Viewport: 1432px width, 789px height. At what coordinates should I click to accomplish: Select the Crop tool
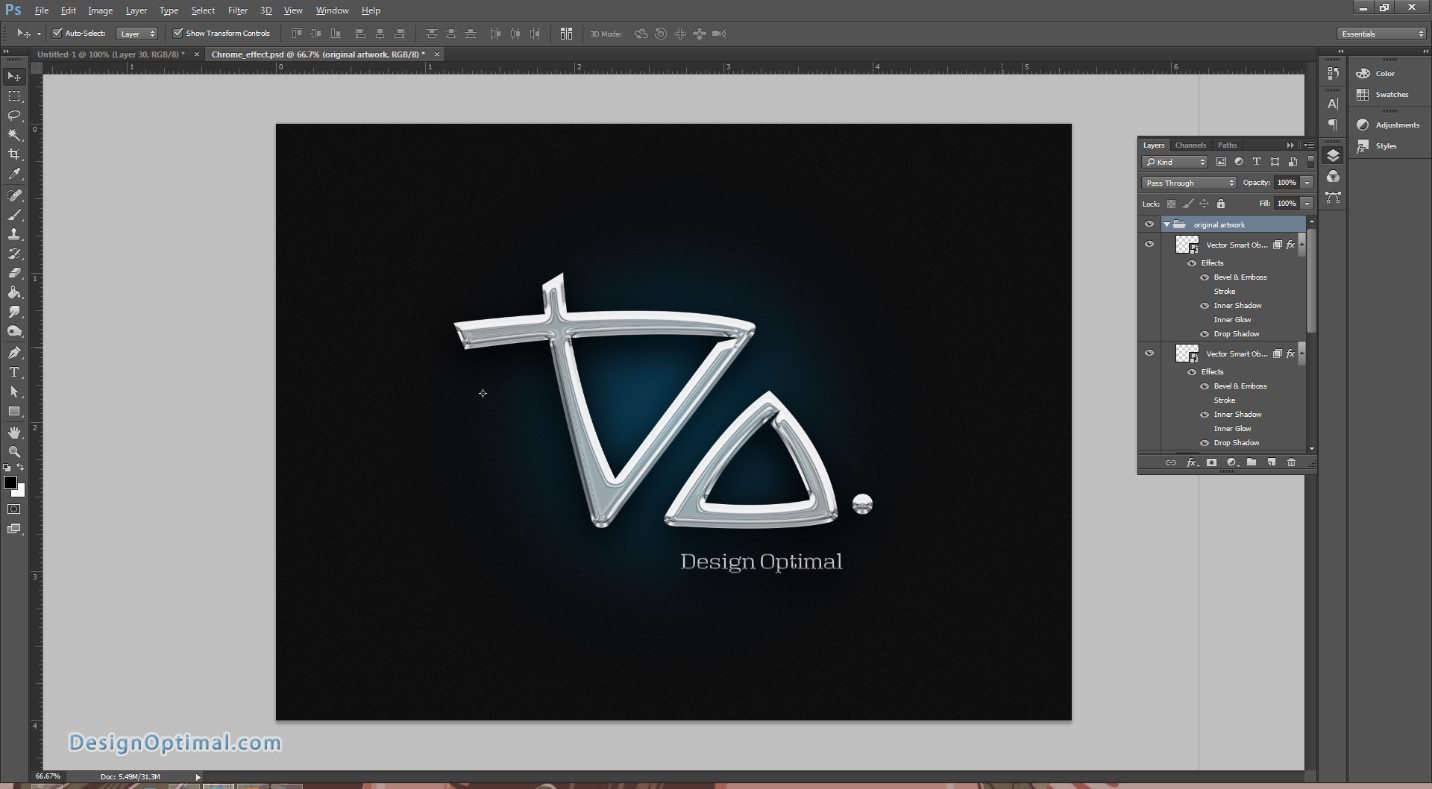click(x=14, y=154)
